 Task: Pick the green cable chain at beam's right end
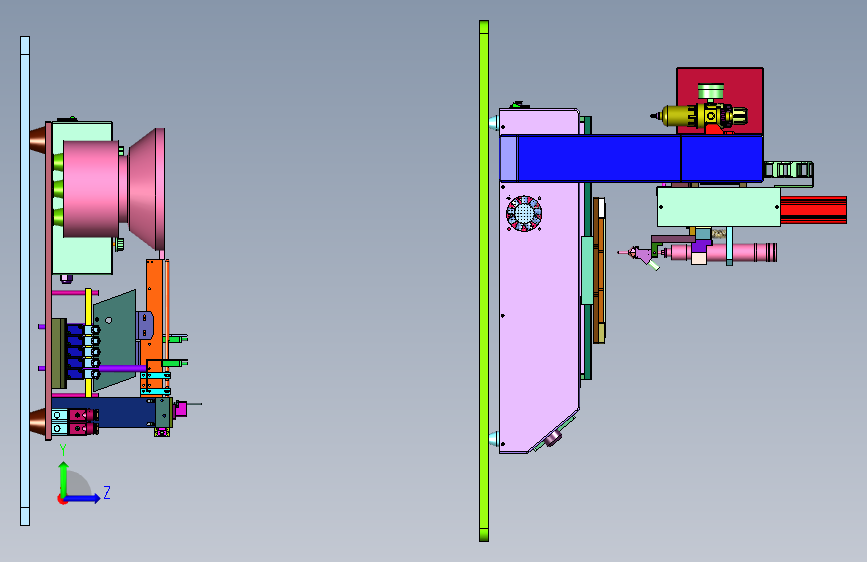pyautogui.click(x=788, y=169)
